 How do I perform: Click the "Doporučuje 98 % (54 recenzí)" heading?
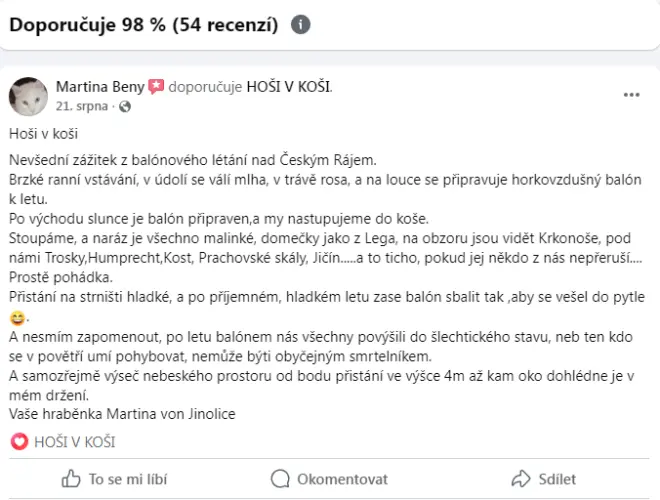click(x=143, y=25)
